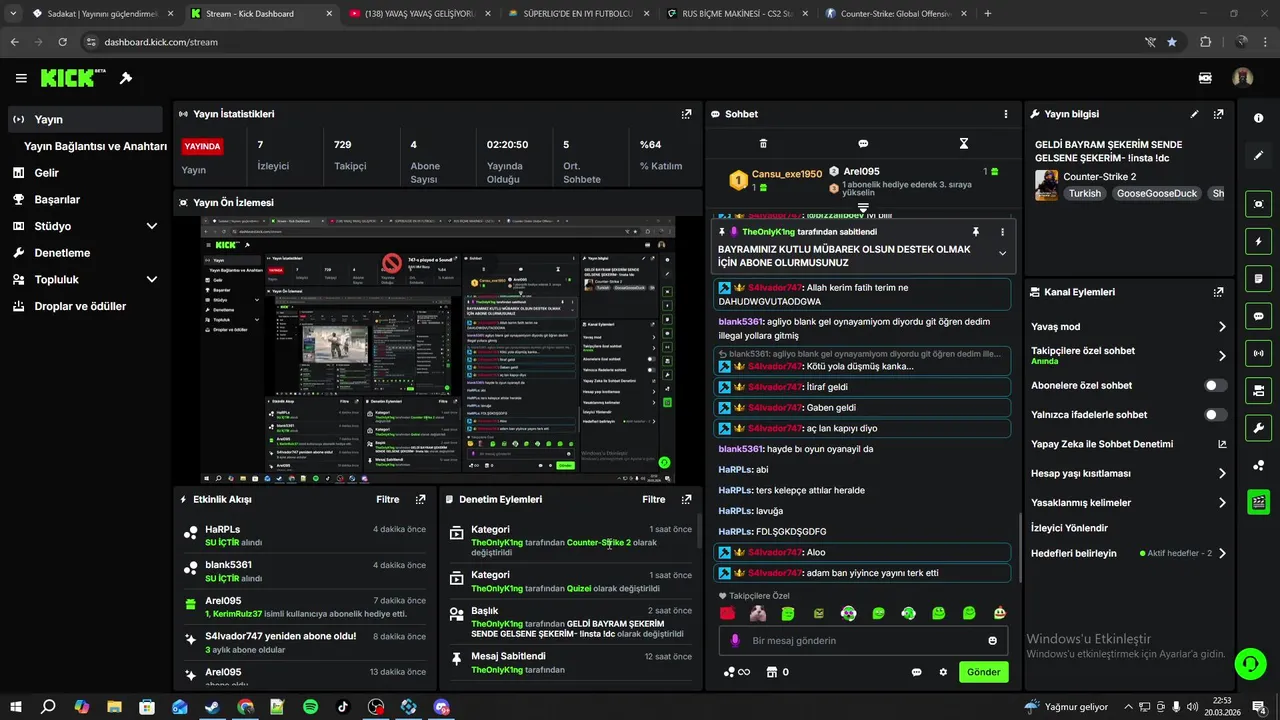This screenshot has height=720, width=1280.
Task: Pop out the Kanal Eylemleri panel
Action: click(1218, 292)
